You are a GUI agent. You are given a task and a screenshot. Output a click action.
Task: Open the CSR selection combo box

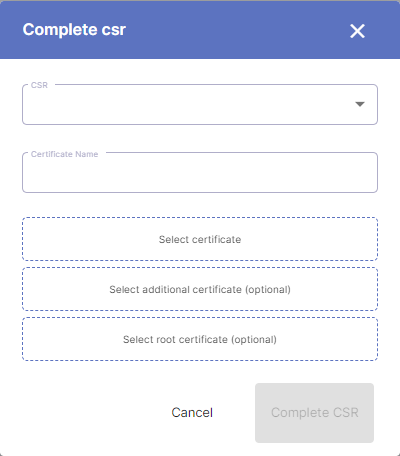[200, 104]
